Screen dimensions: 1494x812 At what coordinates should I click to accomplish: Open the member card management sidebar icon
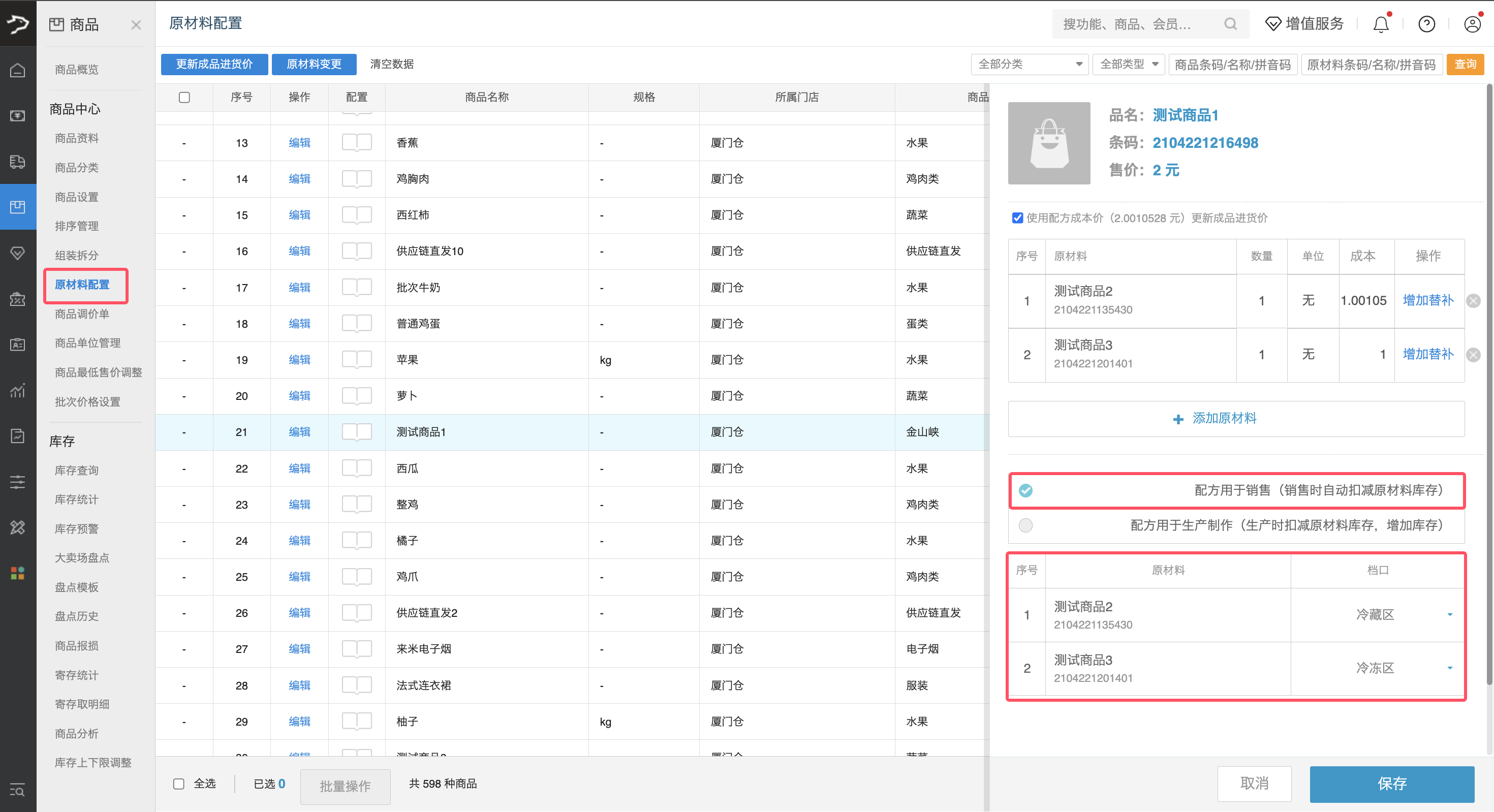click(x=17, y=345)
